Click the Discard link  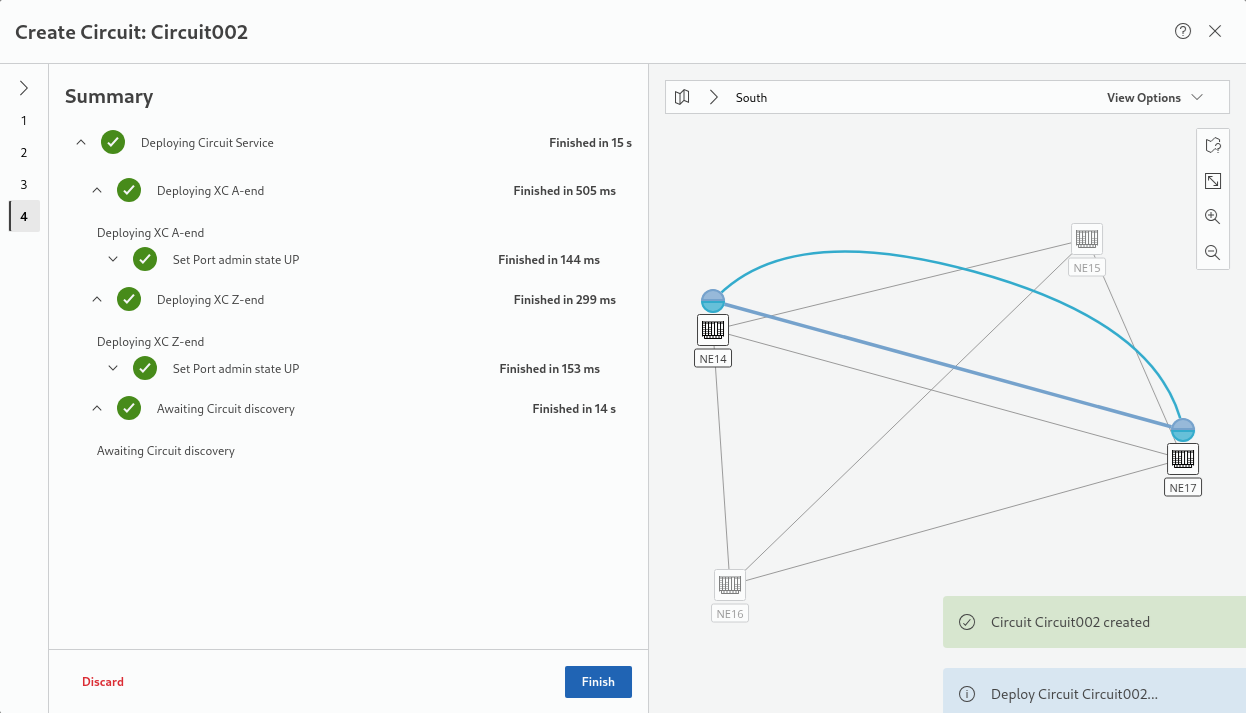(x=103, y=682)
